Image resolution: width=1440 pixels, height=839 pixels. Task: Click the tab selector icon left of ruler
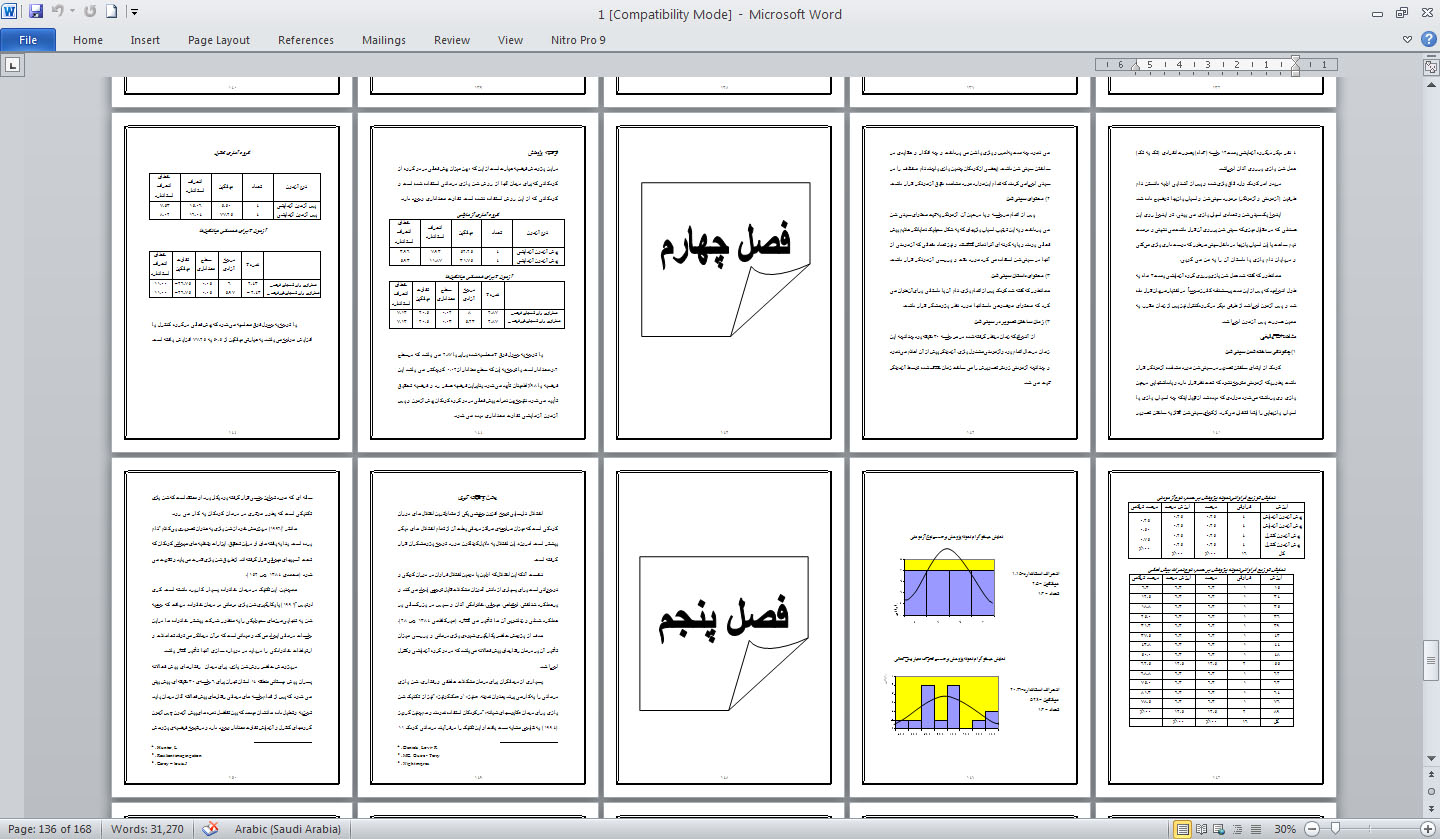[13, 65]
